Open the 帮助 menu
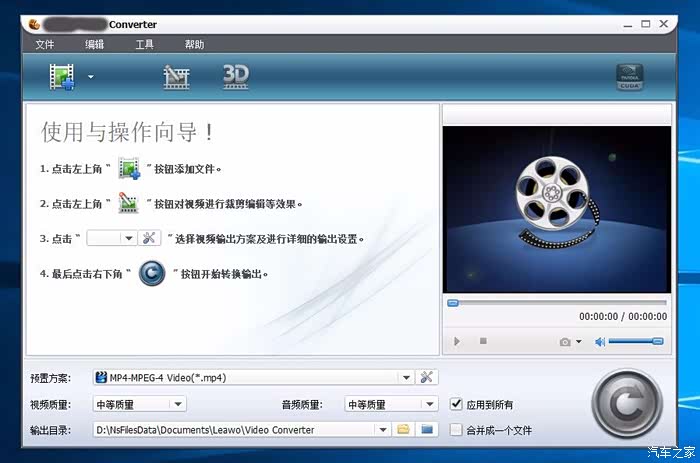This screenshot has height=463, width=700. coord(195,44)
